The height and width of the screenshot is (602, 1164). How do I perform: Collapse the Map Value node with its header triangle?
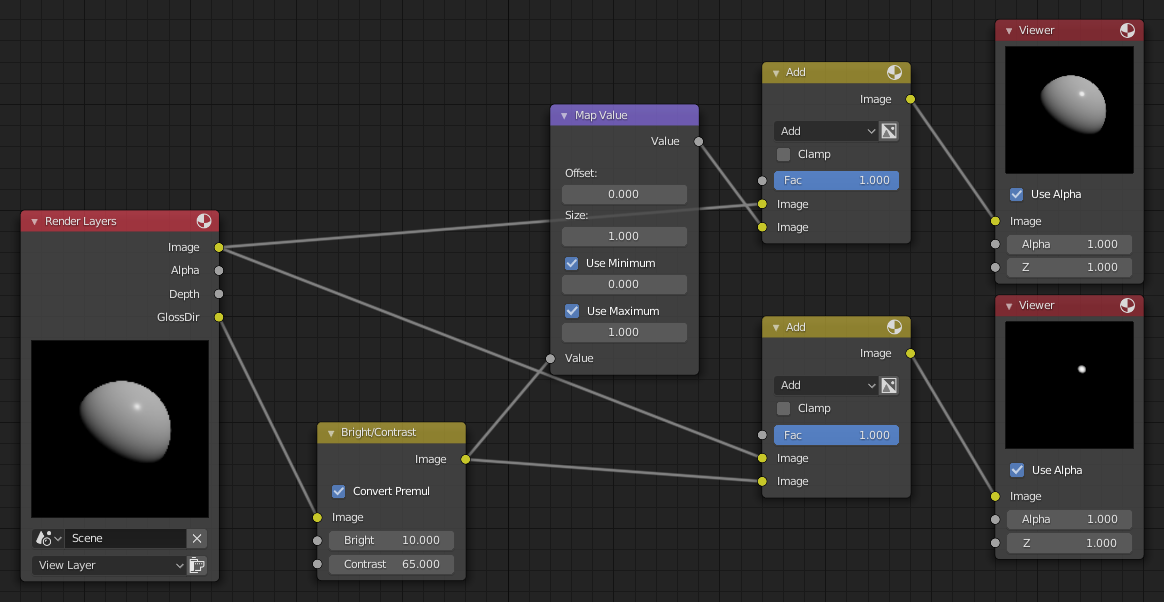564,115
